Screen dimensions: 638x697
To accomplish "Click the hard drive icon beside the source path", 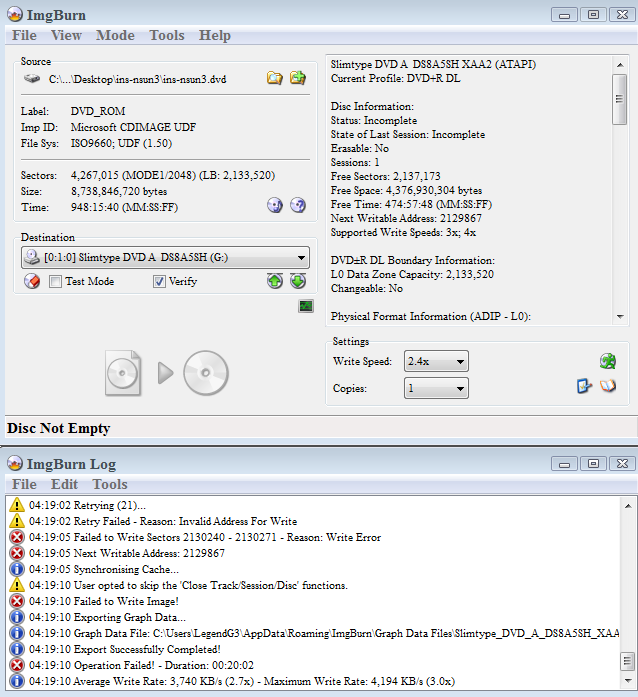I will [x=32, y=79].
